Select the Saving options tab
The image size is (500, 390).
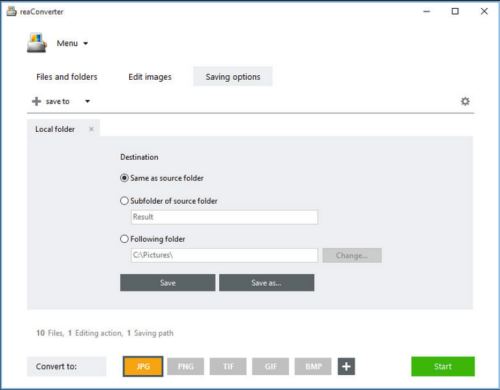[x=233, y=77]
